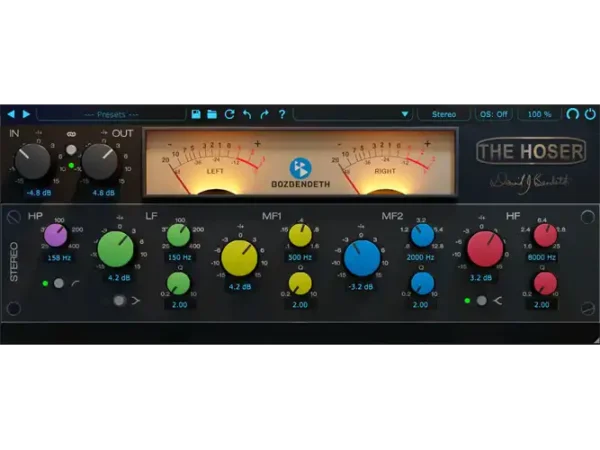Edit the HF gain 3.2 dB value

pos(481,278)
